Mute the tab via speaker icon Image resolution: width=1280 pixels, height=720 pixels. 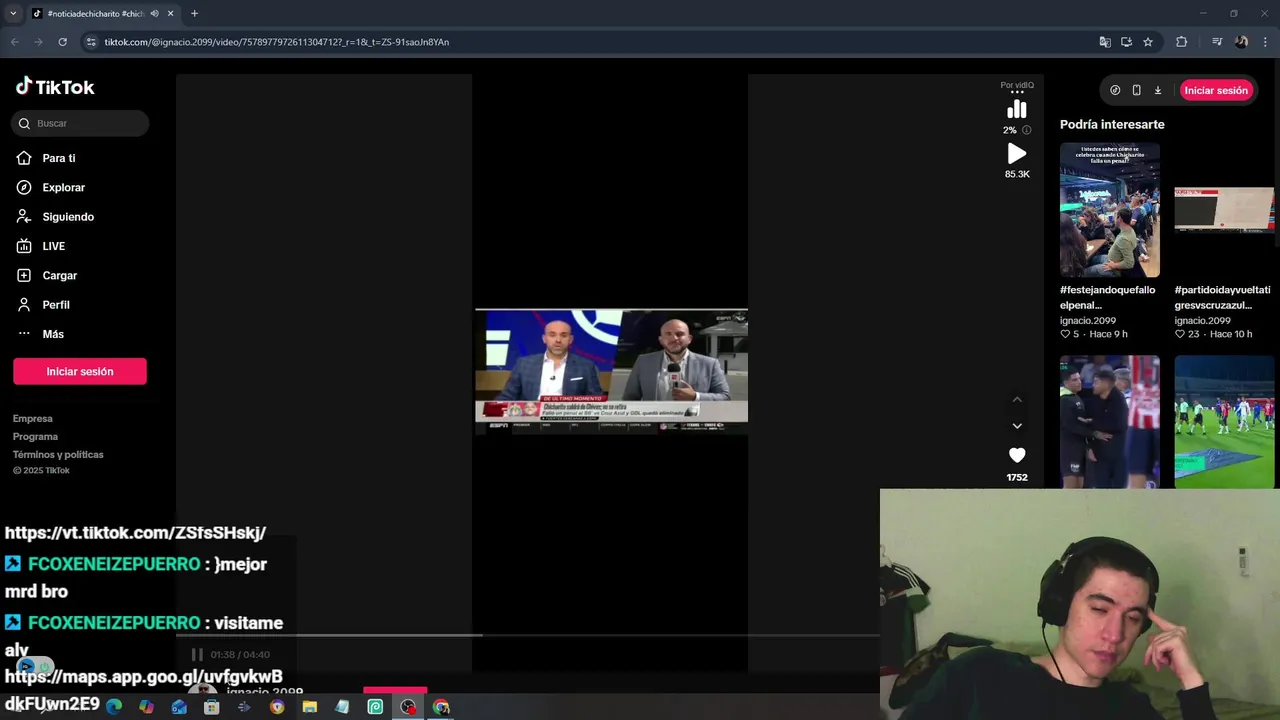pyautogui.click(x=154, y=13)
